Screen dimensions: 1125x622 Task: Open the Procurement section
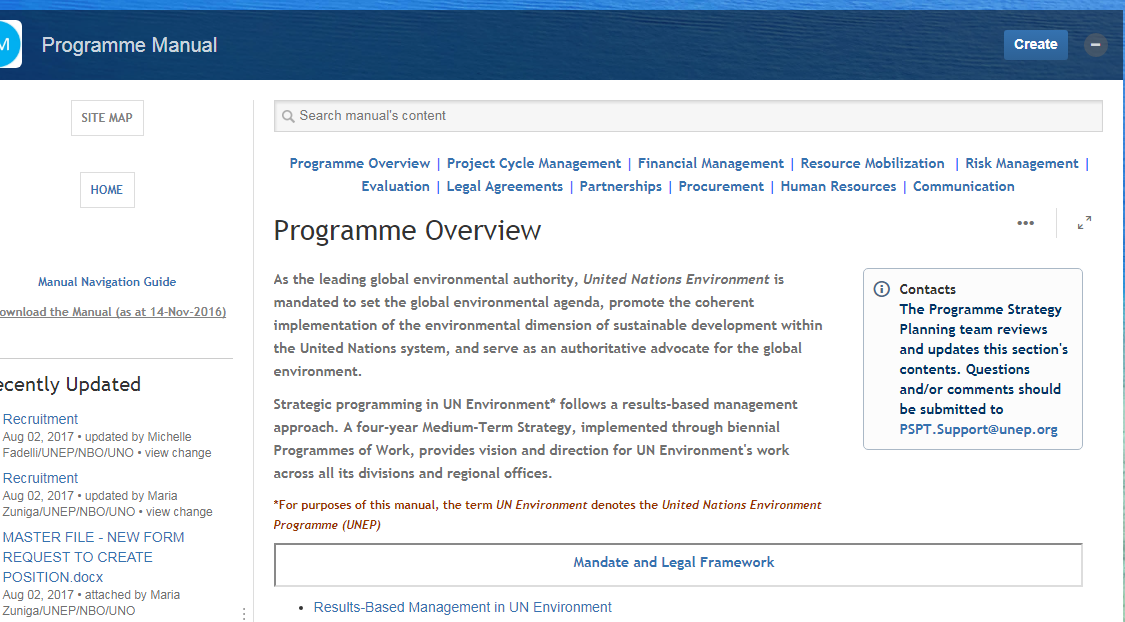coord(721,187)
